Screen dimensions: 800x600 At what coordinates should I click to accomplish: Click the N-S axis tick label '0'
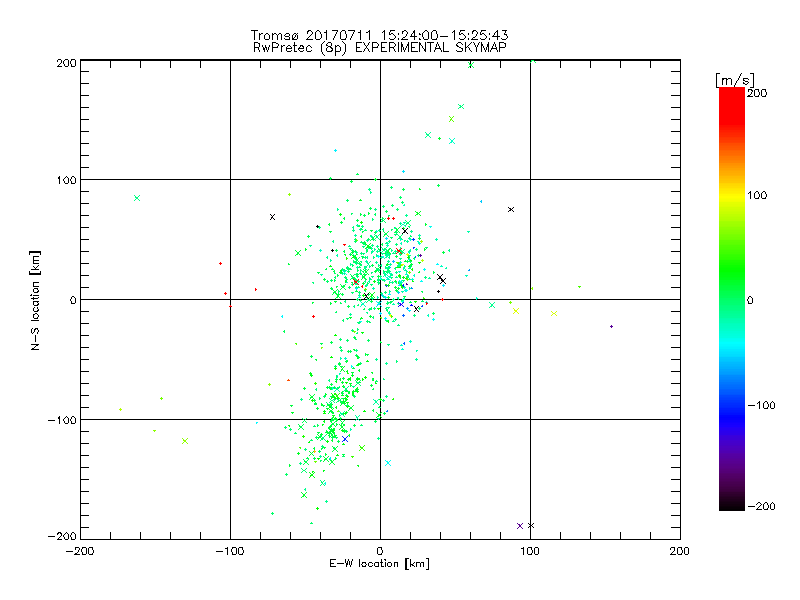coord(73,300)
